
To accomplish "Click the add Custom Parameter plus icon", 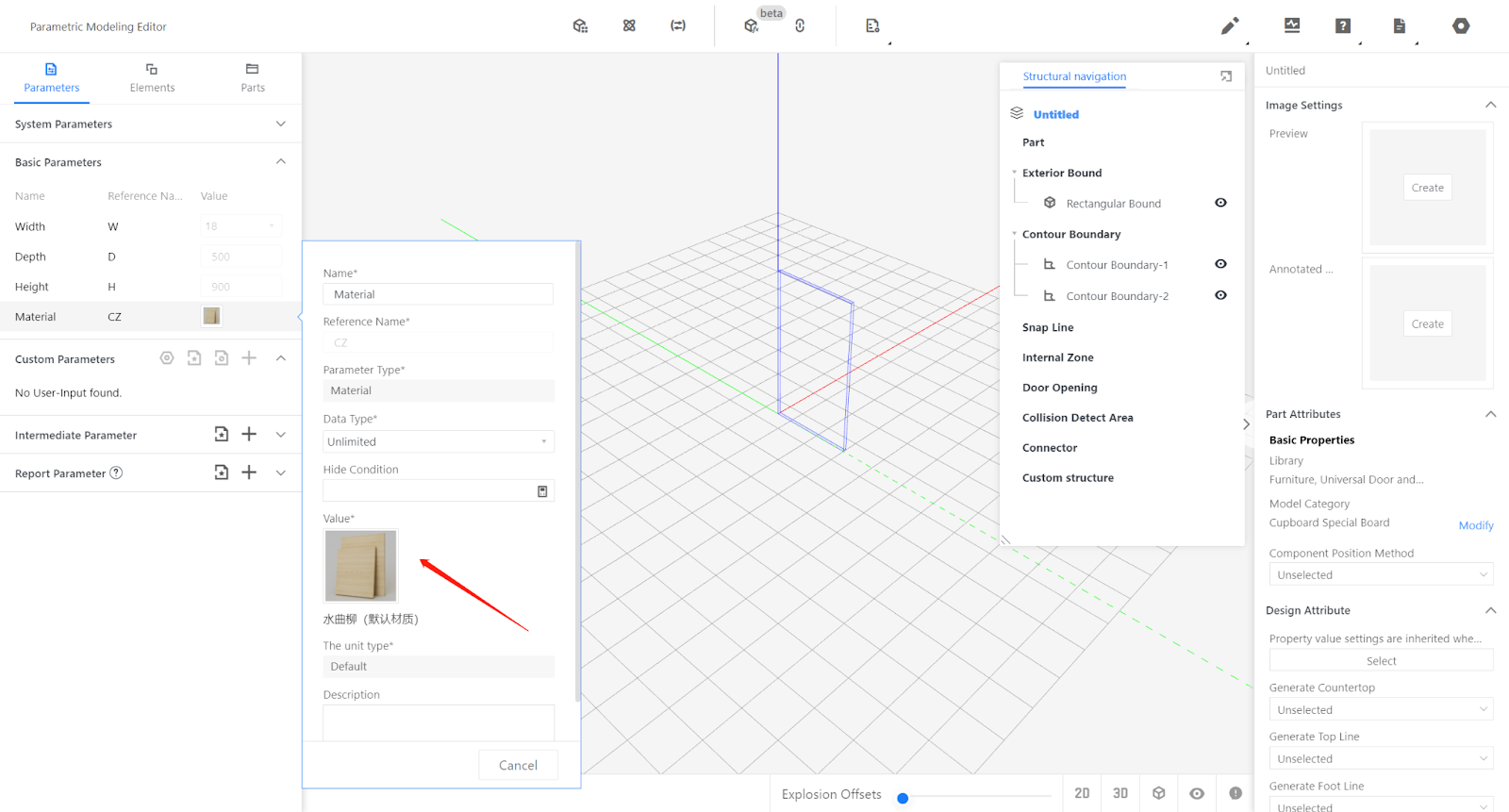I will (x=249, y=358).
